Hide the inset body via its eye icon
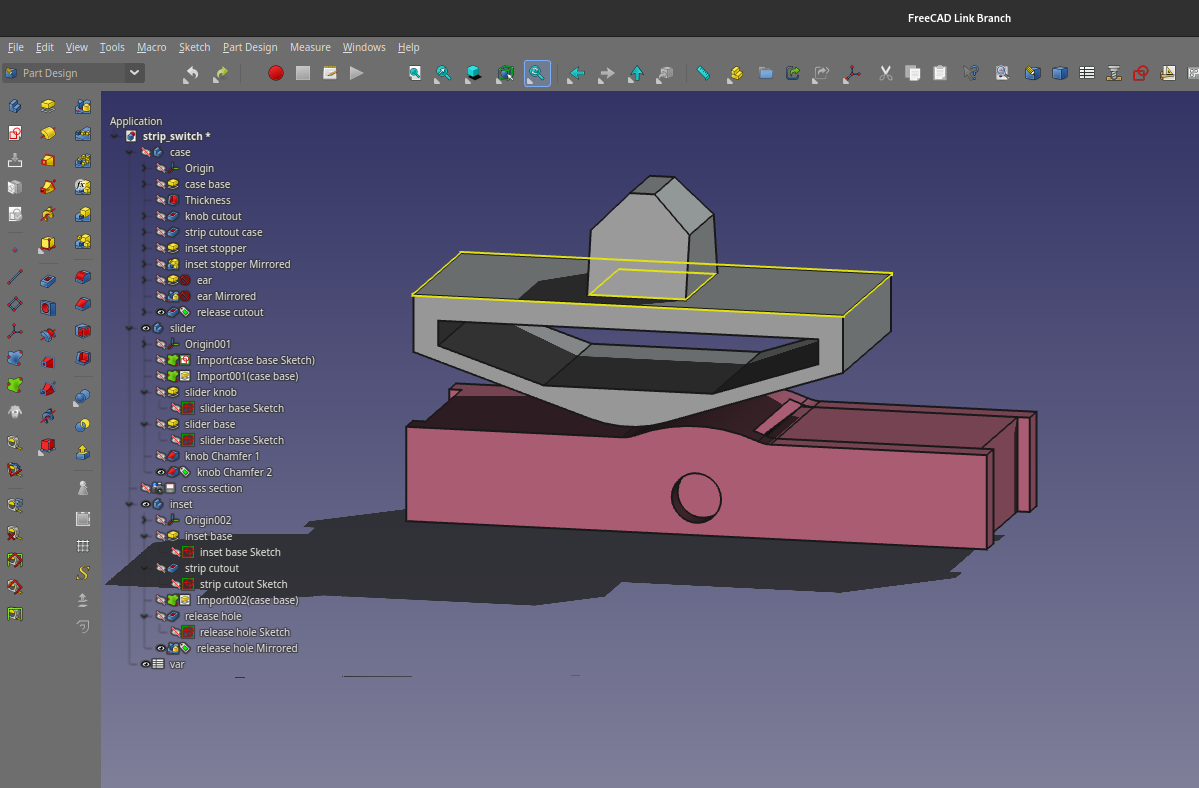The height and width of the screenshot is (788, 1199). coord(145,504)
